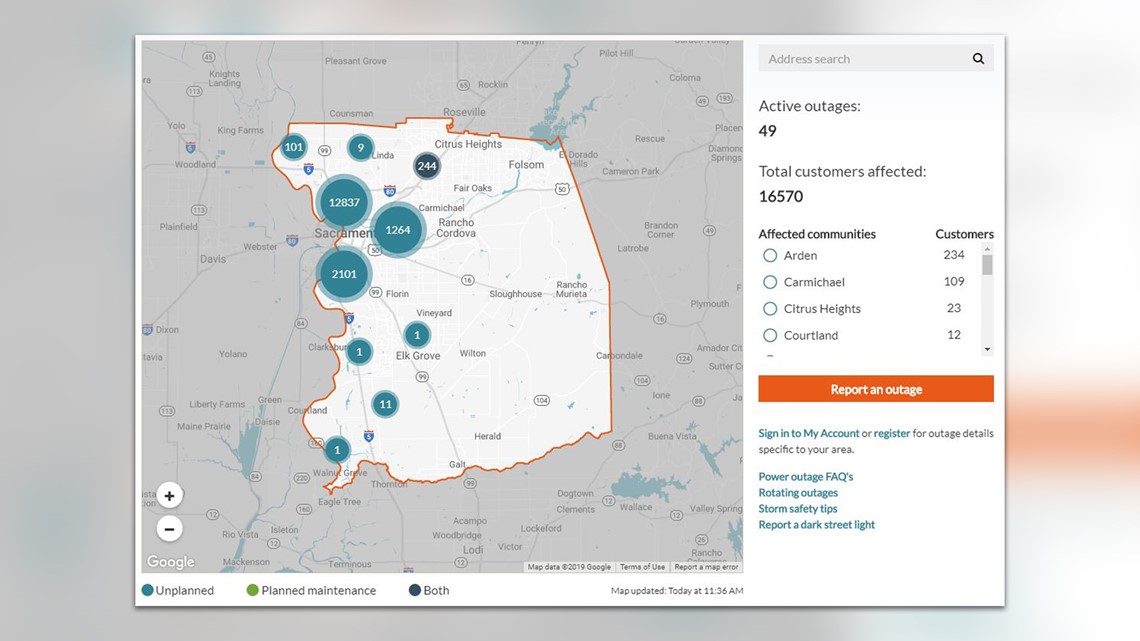Screen dimensions: 1140x641
Task: Zoom out using the minus map control
Action: pos(169,528)
